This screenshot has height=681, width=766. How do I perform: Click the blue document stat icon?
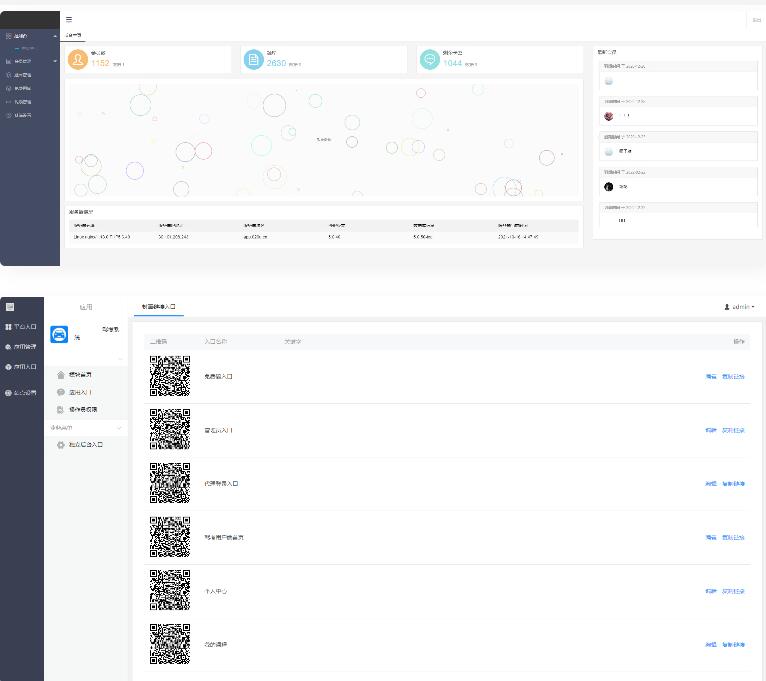(254, 60)
